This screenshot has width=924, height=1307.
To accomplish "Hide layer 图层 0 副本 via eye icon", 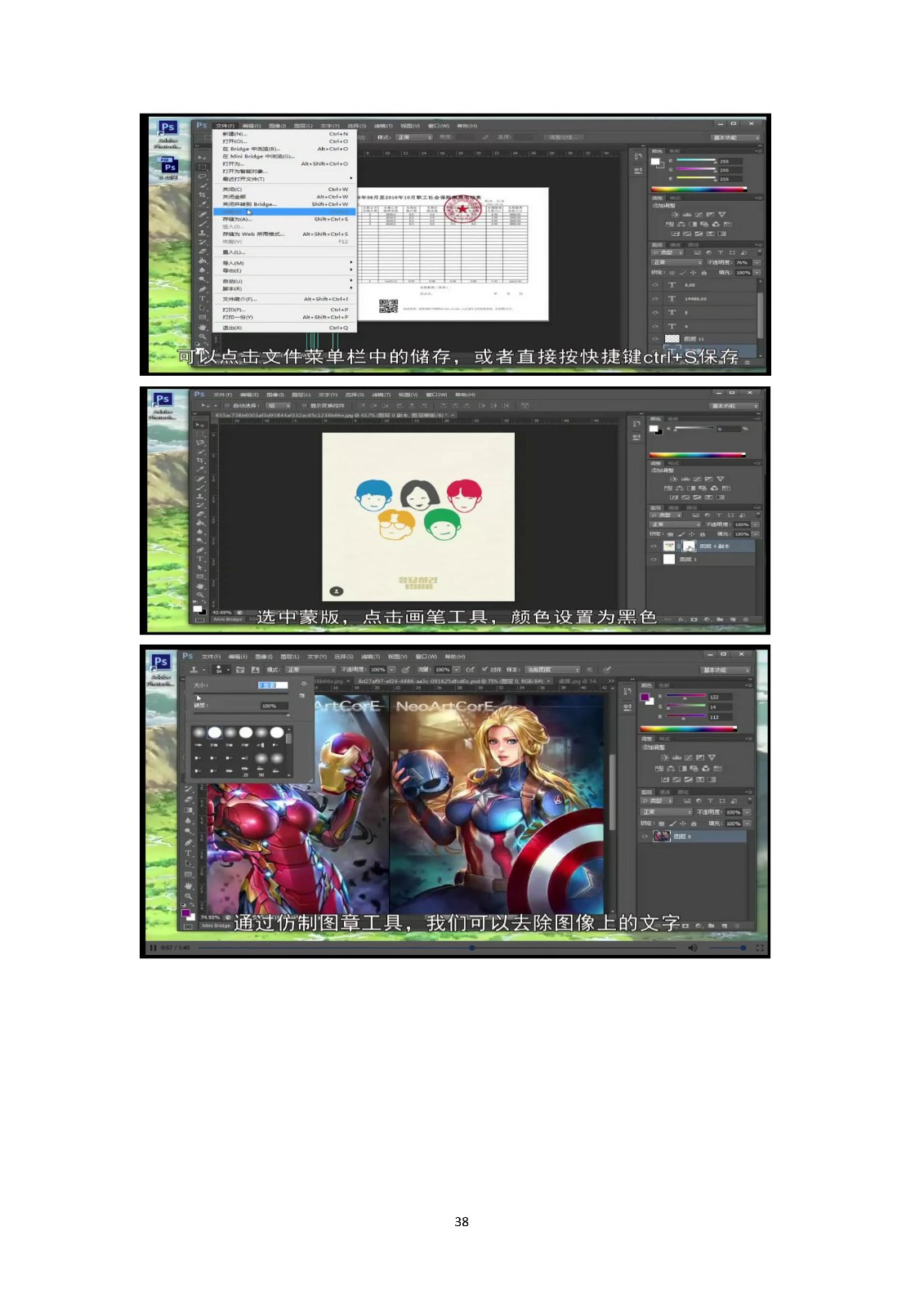I will click(654, 546).
